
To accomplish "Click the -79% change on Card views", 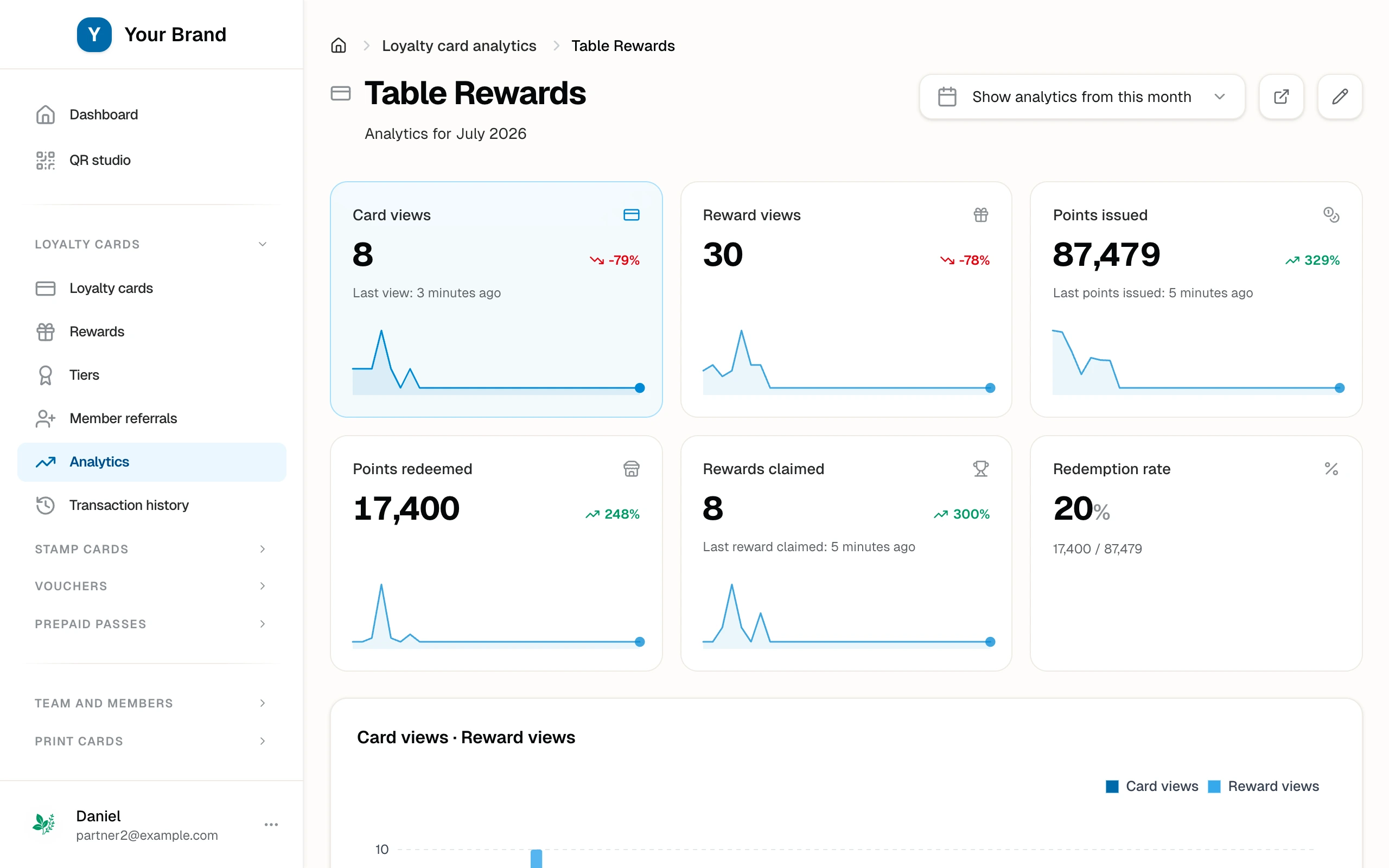I will [x=614, y=260].
